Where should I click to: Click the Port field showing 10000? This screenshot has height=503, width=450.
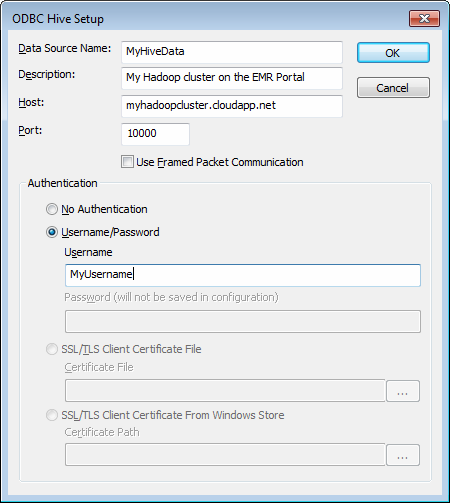tap(155, 134)
